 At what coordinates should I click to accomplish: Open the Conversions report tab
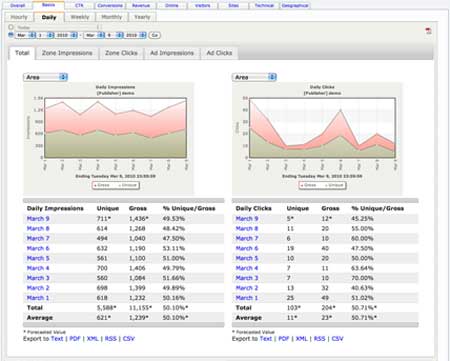pyautogui.click(x=110, y=6)
